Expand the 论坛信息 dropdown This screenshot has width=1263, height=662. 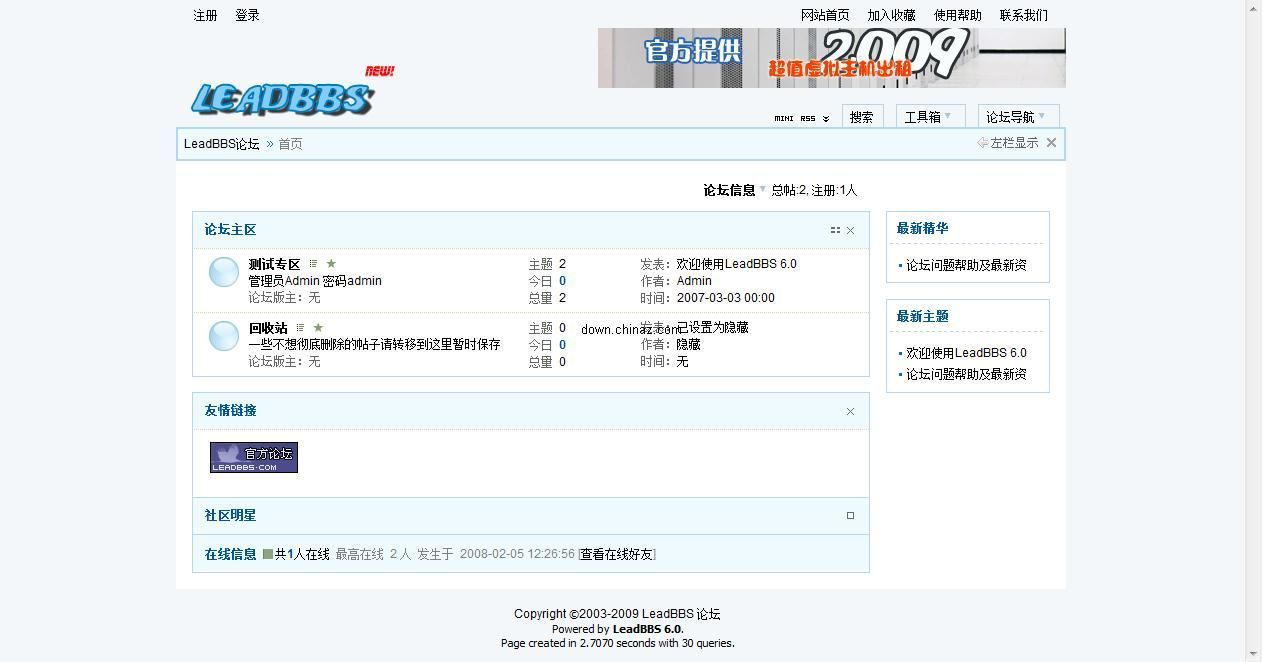[x=762, y=189]
